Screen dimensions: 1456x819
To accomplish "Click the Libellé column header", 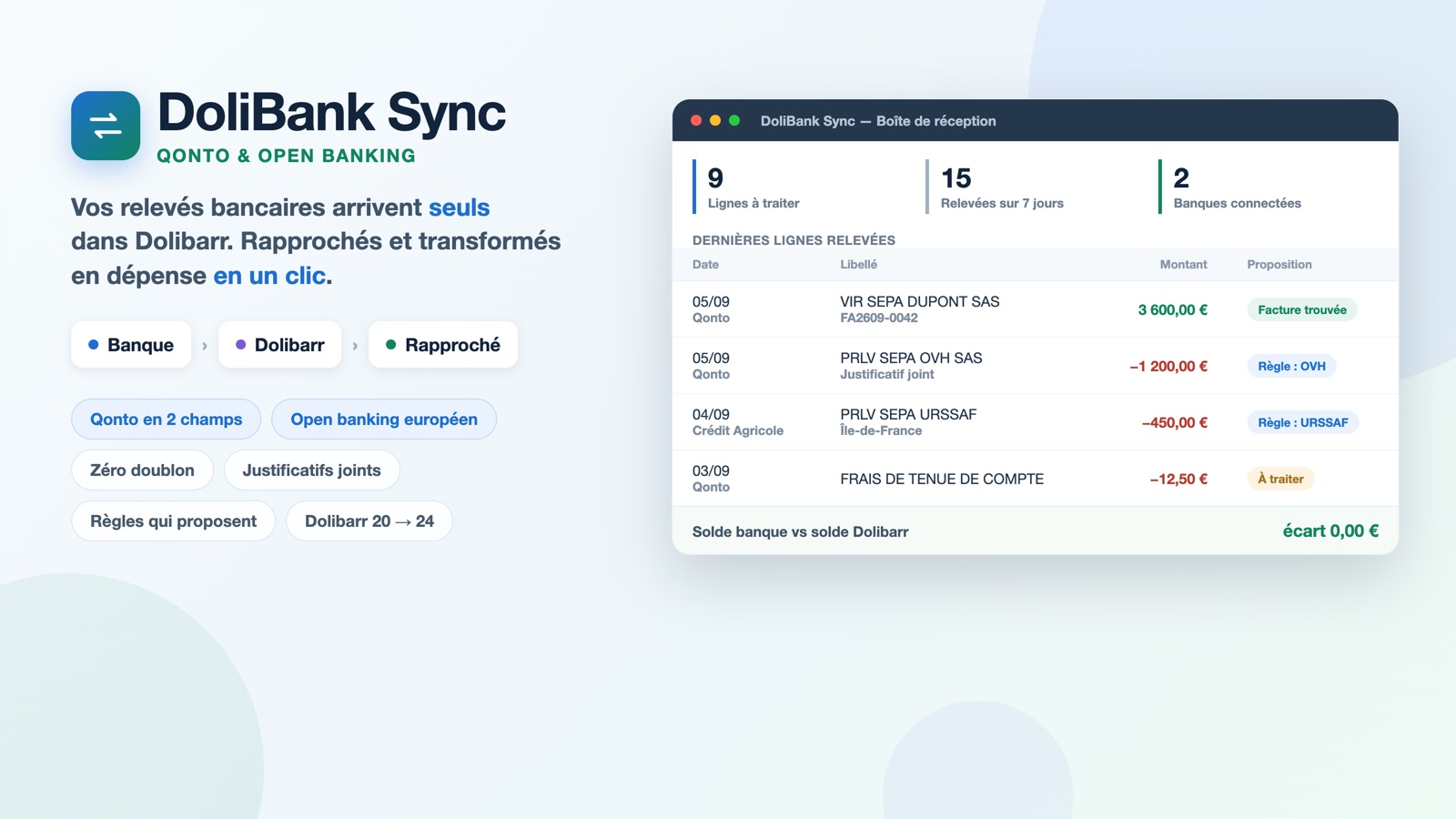I will click(859, 265).
